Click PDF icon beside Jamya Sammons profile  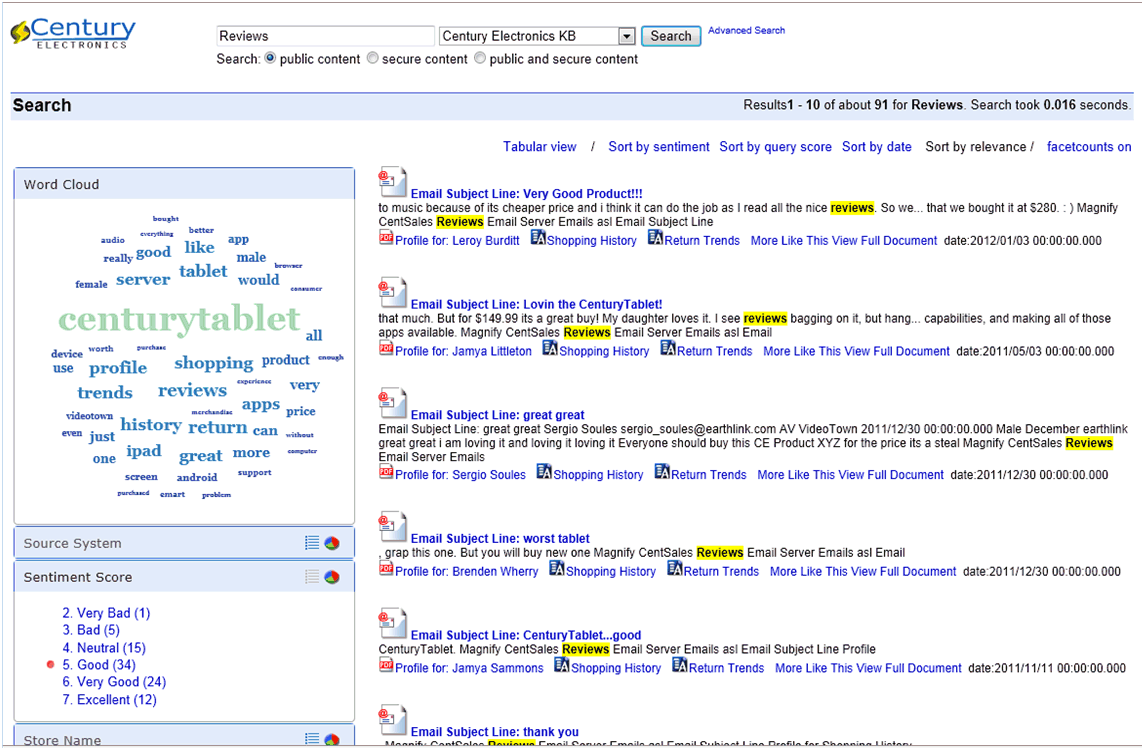coord(386,665)
